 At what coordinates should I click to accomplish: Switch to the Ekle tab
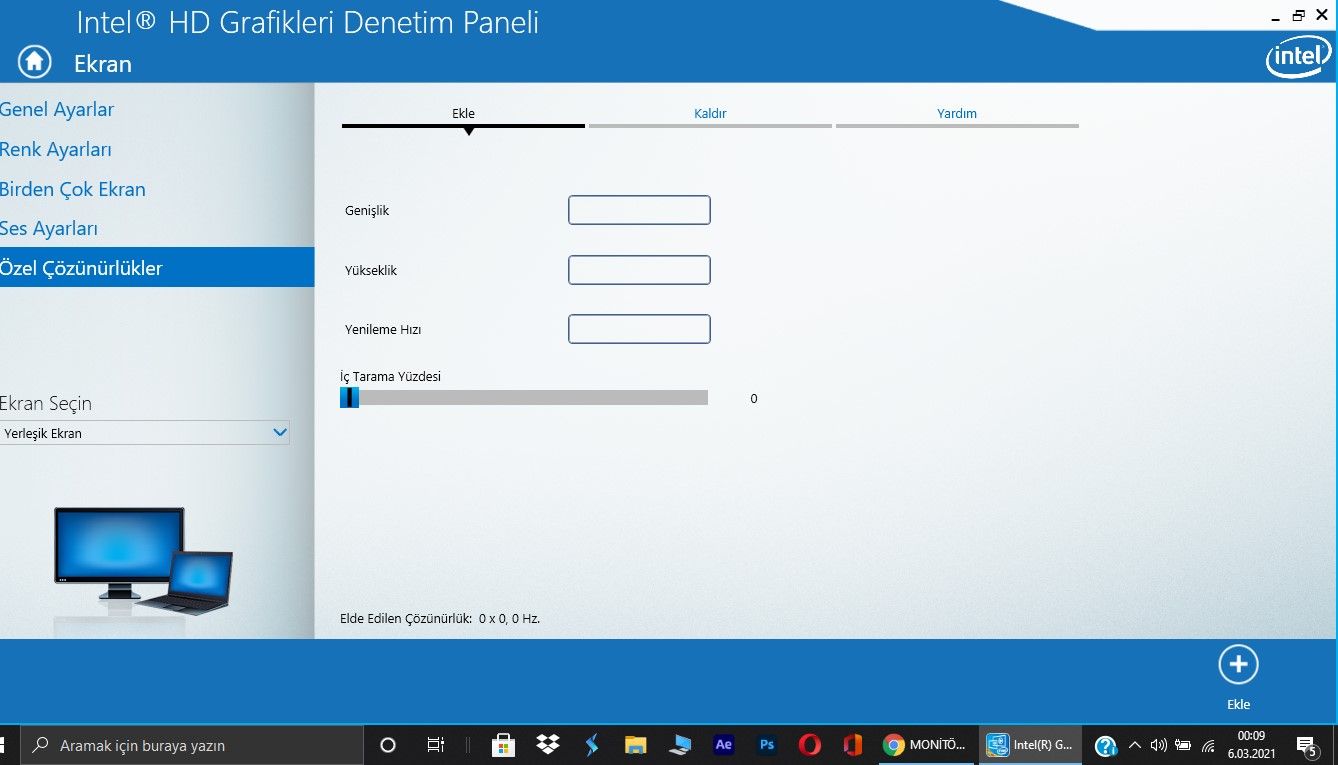(463, 114)
